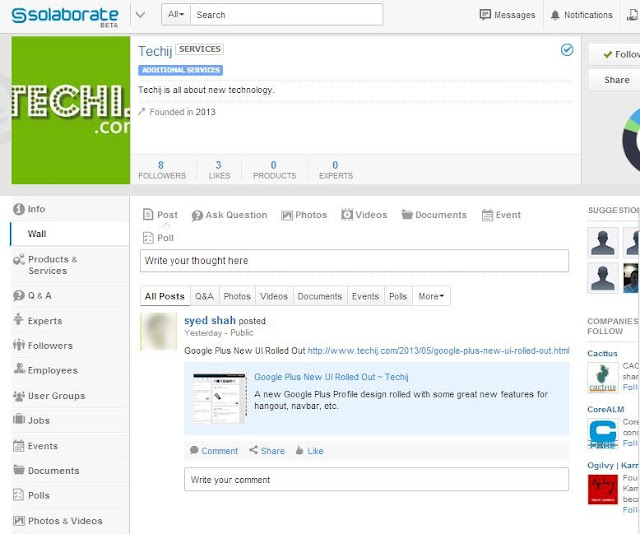The height and width of the screenshot is (534, 640).
Task: Select Wall in the sidebar
Action: (70, 234)
